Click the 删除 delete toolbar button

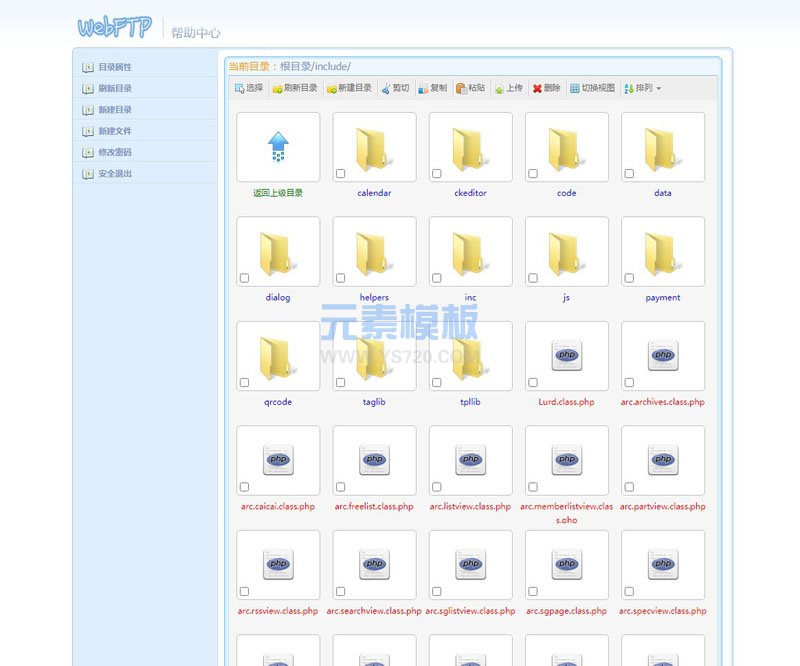pyautogui.click(x=546, y=88)
